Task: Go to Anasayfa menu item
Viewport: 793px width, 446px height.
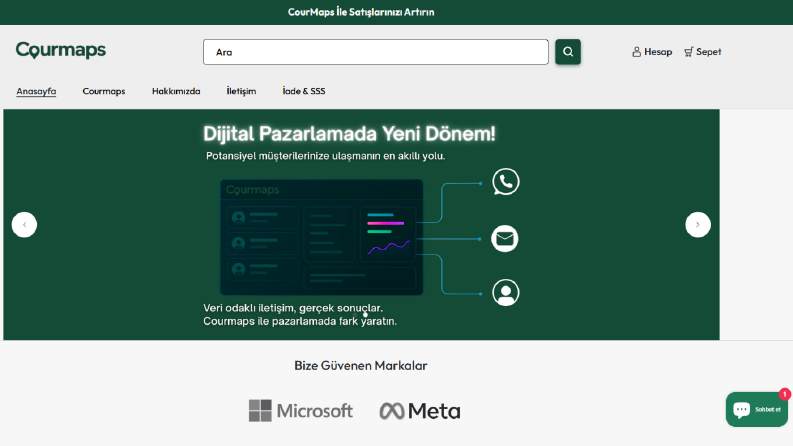Action: click(36, 91)
